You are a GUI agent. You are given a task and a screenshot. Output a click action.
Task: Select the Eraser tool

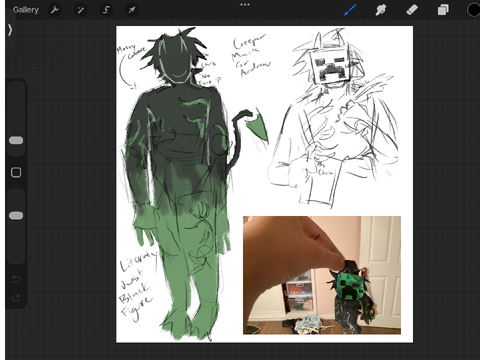click(412, 10)
